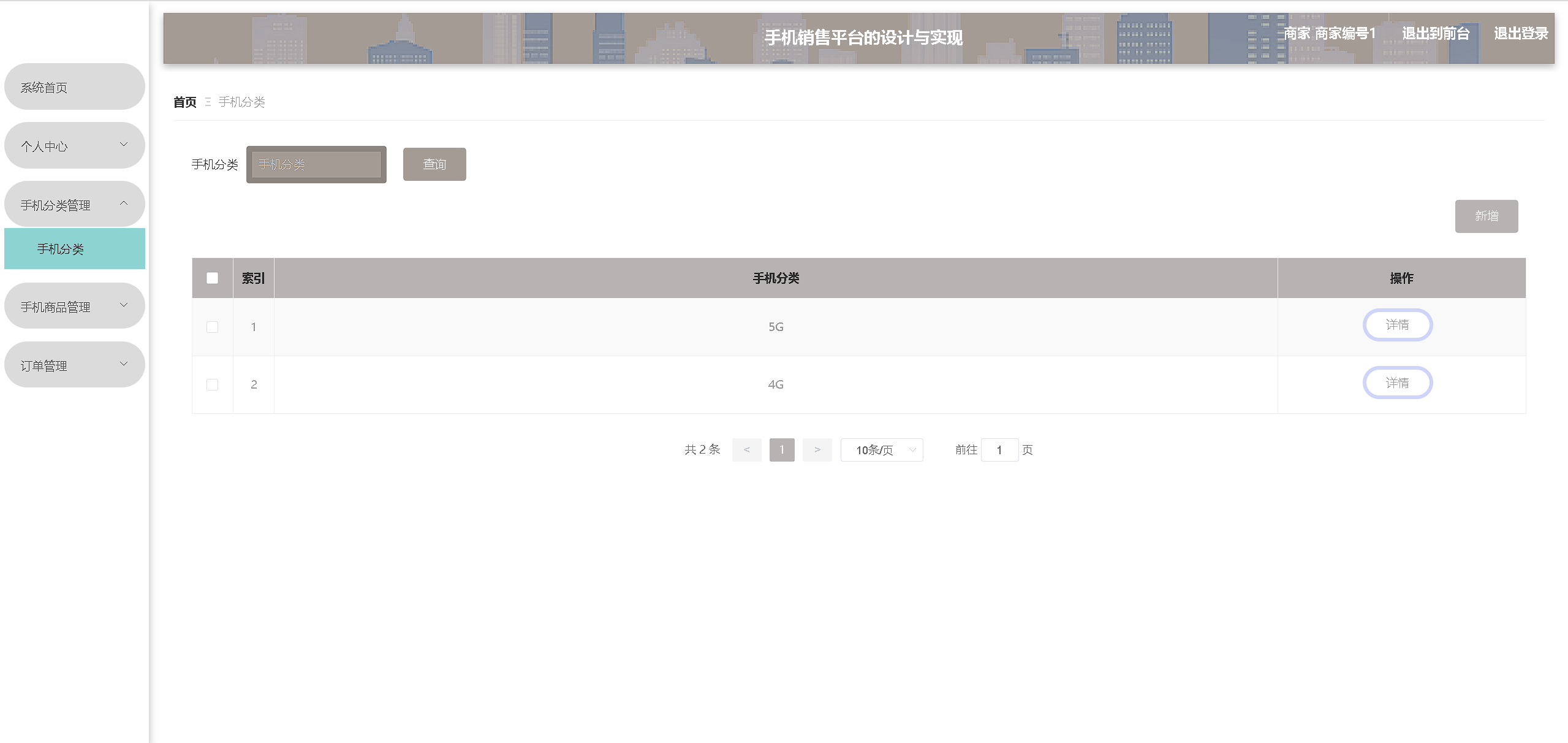The height and width of the screenshot is (743, 1568).
Task: Click the breadcrumb separator icon
Action: coord(208,102)
